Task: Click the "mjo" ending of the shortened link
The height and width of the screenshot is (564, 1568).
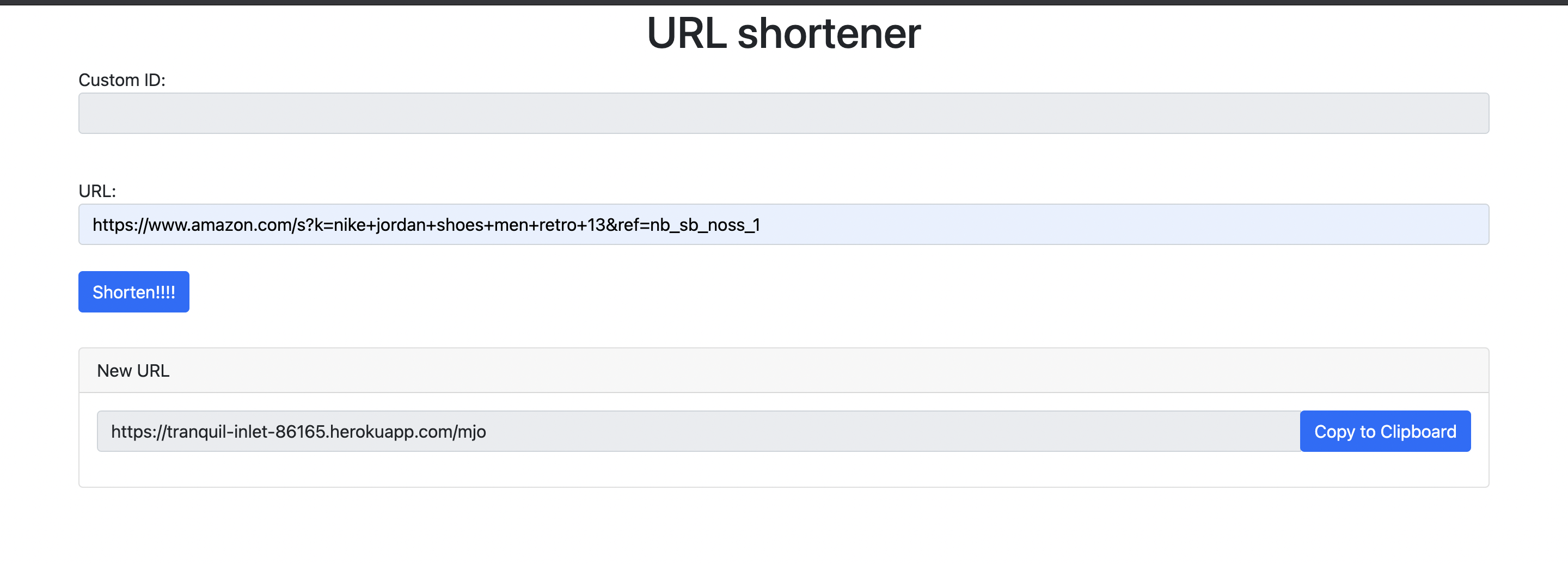Action: (x=471, y=432)
